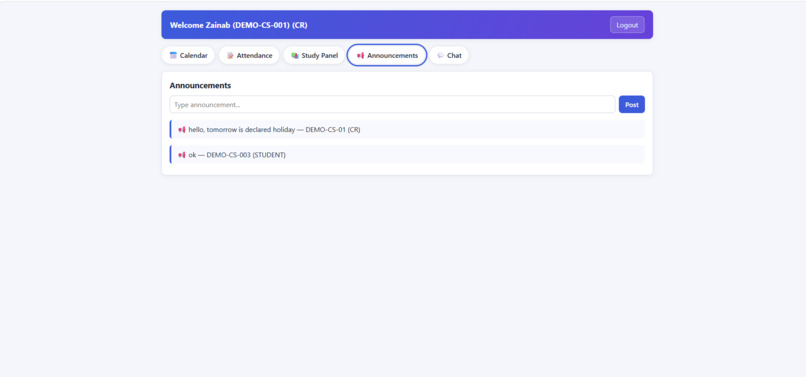Click the Logout button

point(627,25)
